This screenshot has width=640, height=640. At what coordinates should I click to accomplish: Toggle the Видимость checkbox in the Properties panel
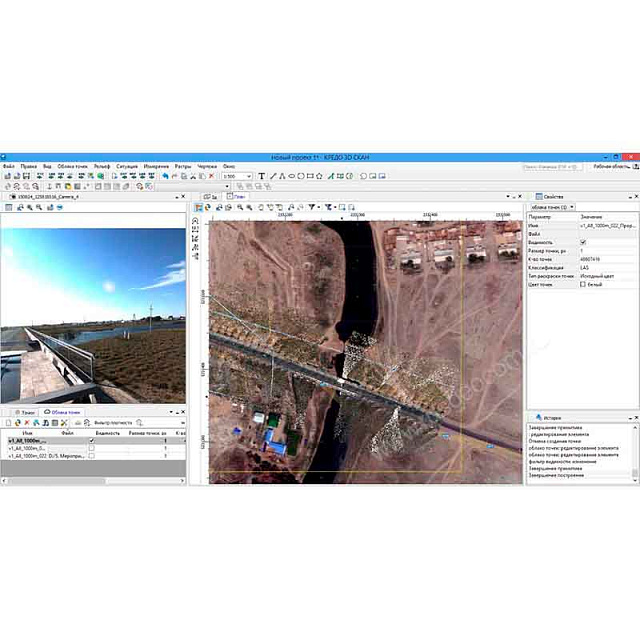coord(583,242)
